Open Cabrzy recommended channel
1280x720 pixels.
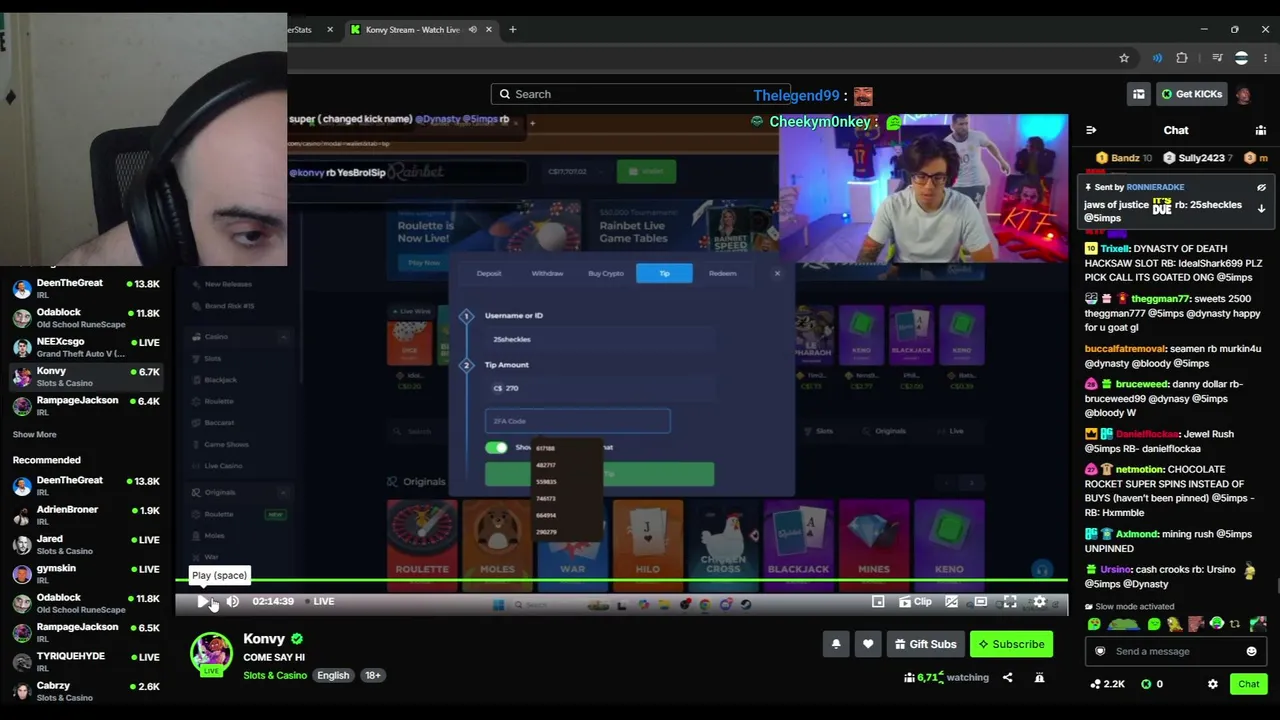point(86,691)
